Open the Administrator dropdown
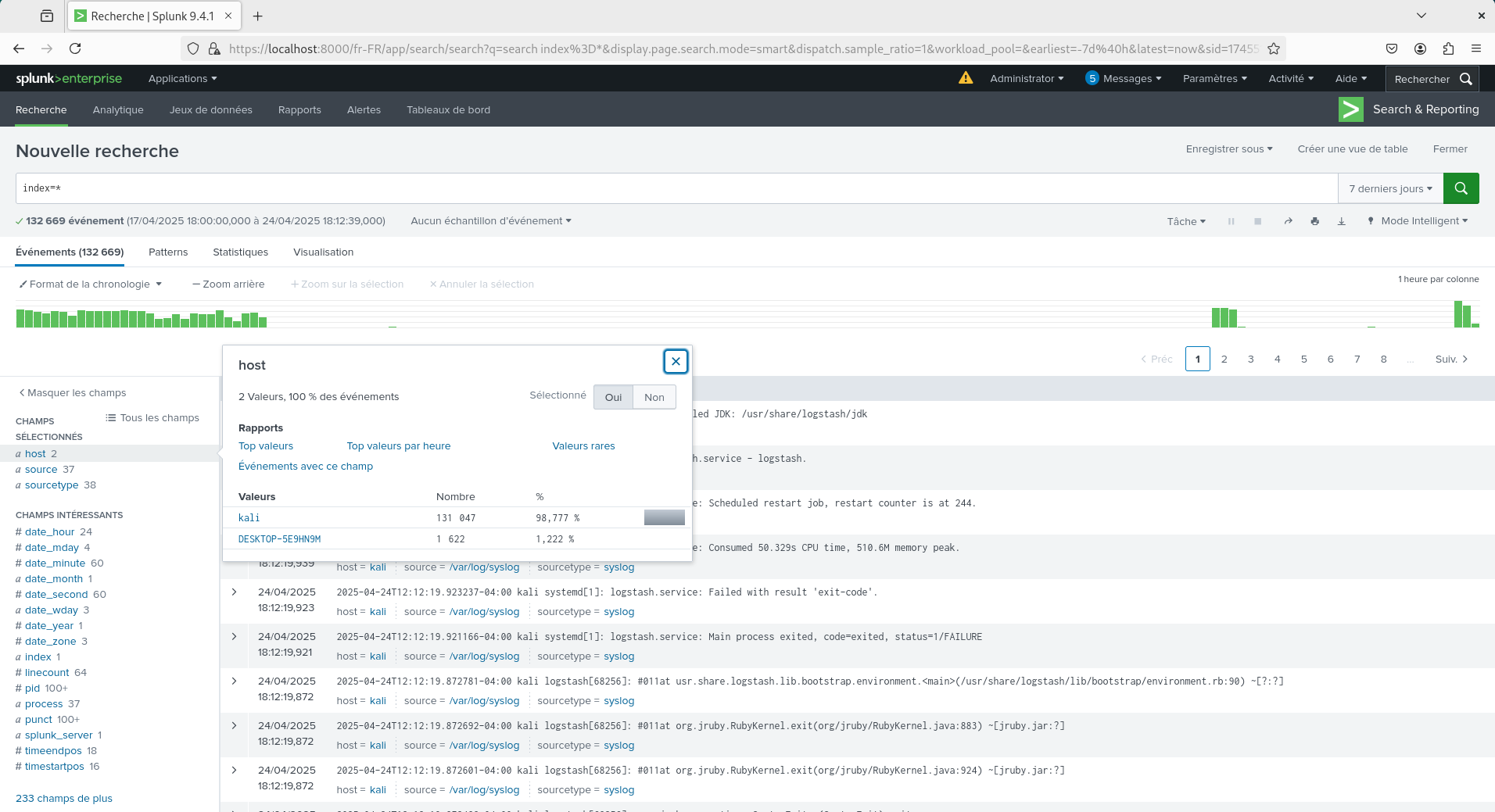The width and height of the screenshot is (1495, 812). point(1027,78)
